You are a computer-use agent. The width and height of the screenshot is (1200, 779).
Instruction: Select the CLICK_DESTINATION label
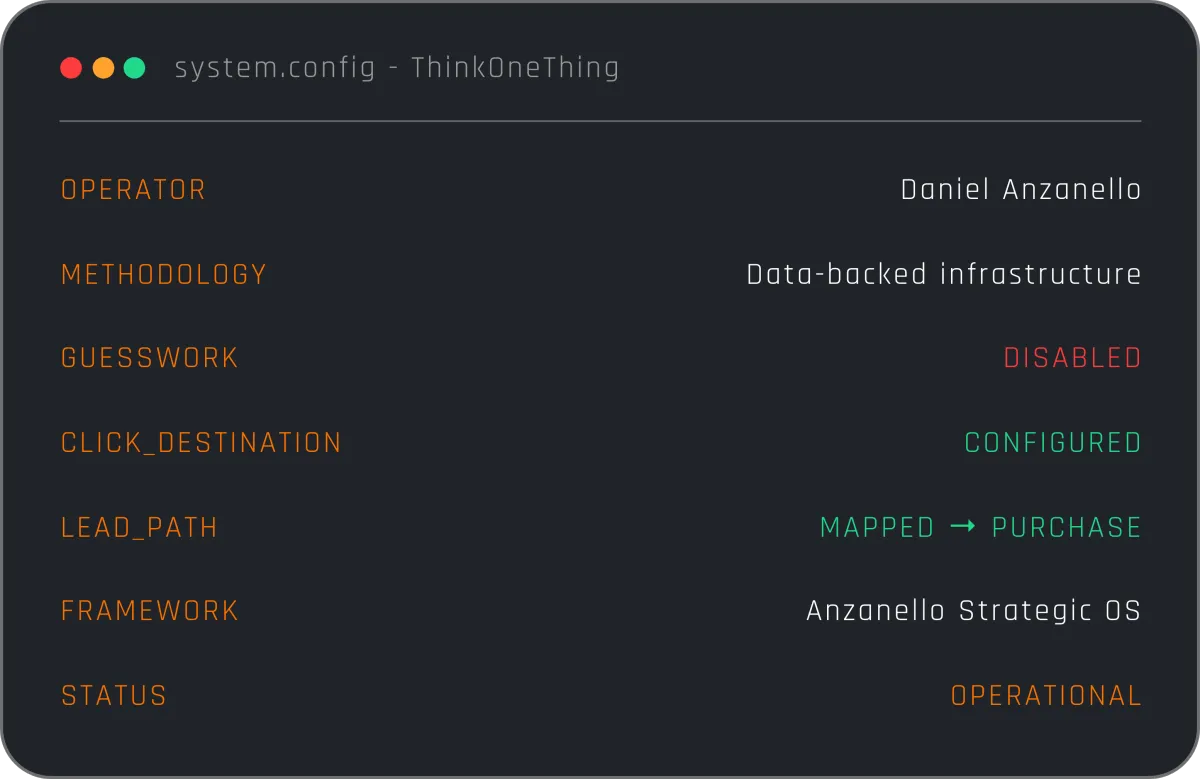pos(201,443)
